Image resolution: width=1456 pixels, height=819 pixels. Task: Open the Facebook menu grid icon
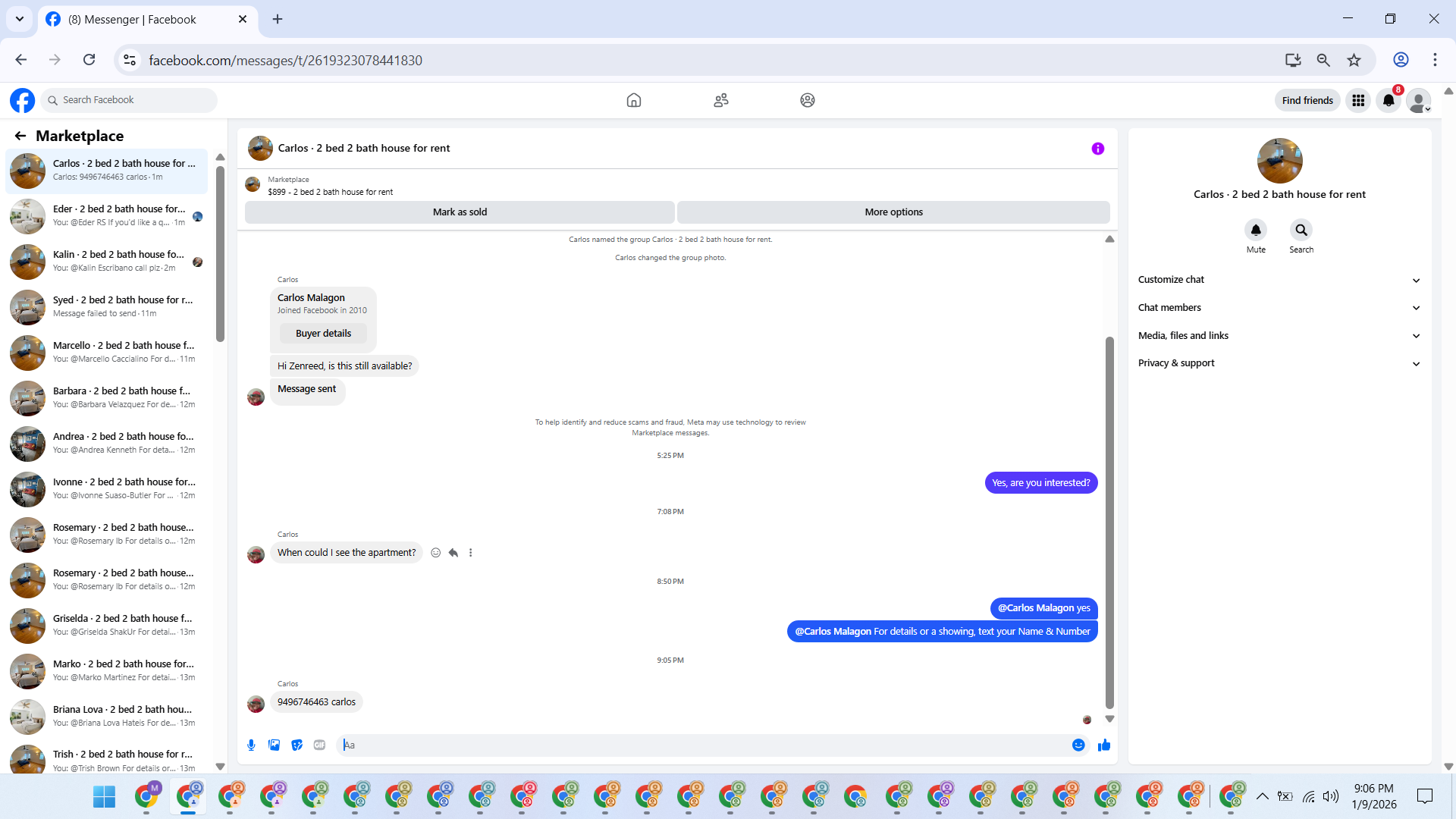coord(1357,100)
